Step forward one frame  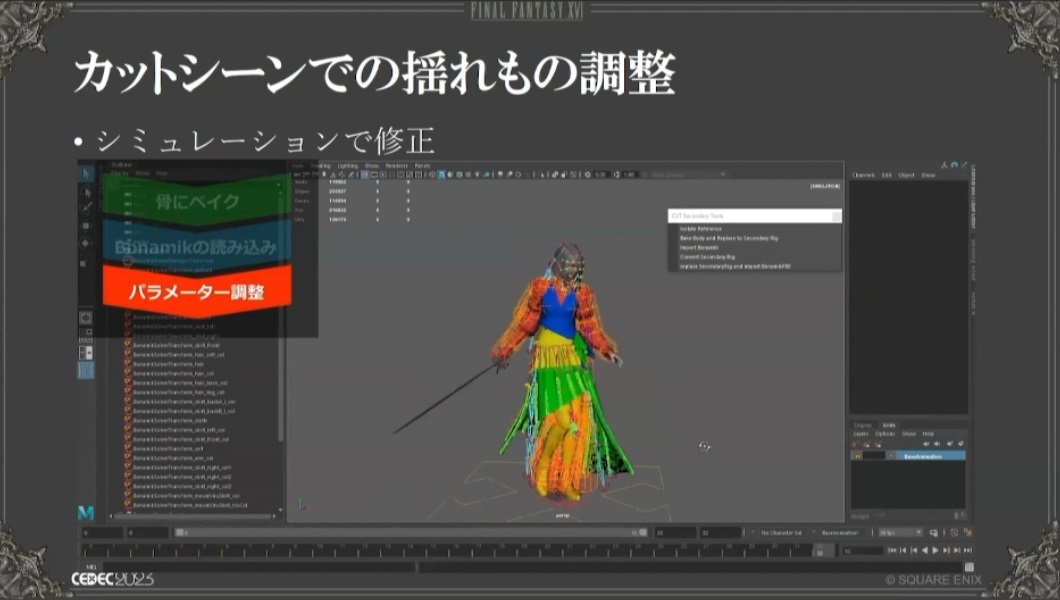(957, 551)
